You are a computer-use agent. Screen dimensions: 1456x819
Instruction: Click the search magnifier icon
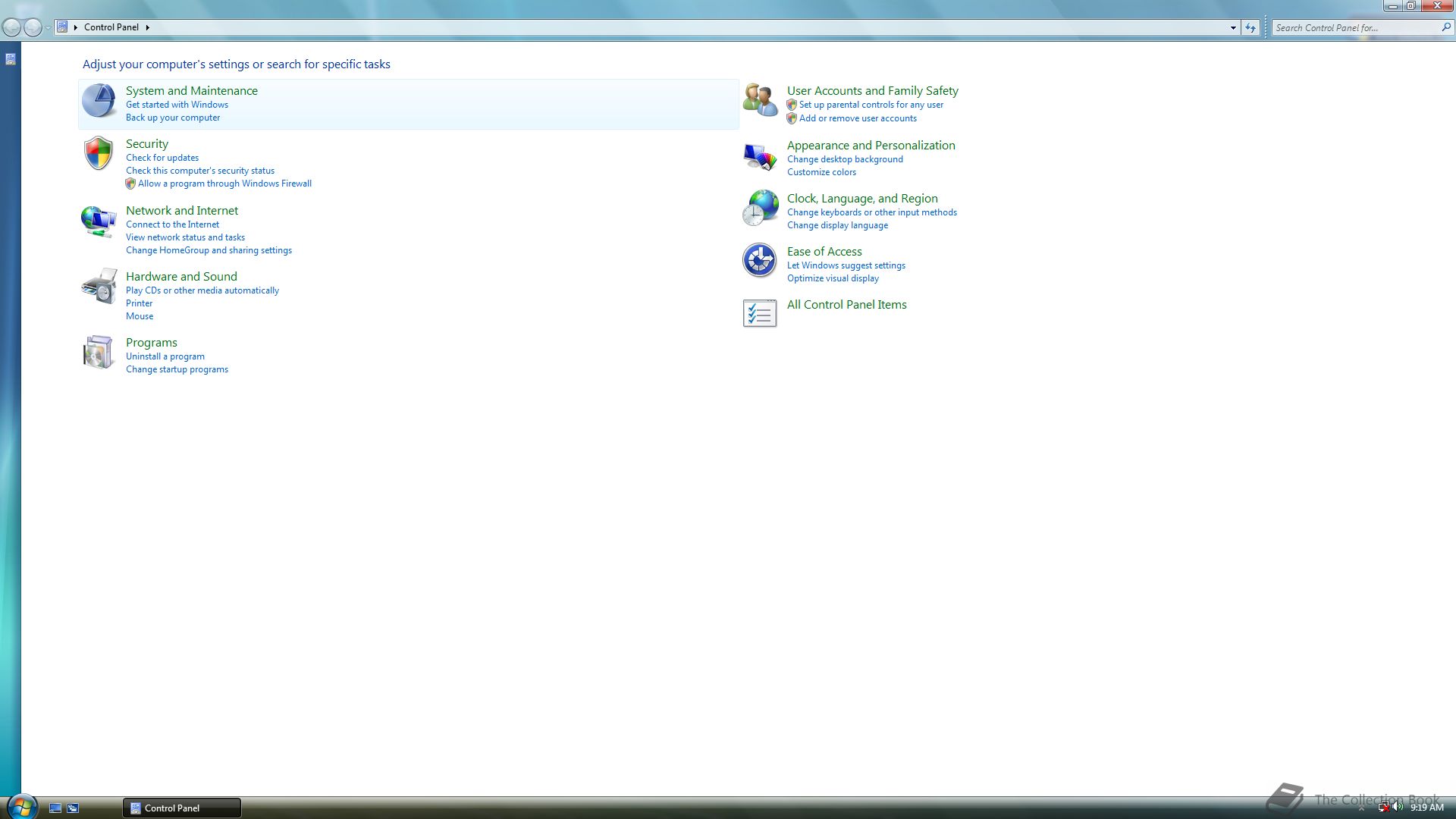[x=1445, y=27]
